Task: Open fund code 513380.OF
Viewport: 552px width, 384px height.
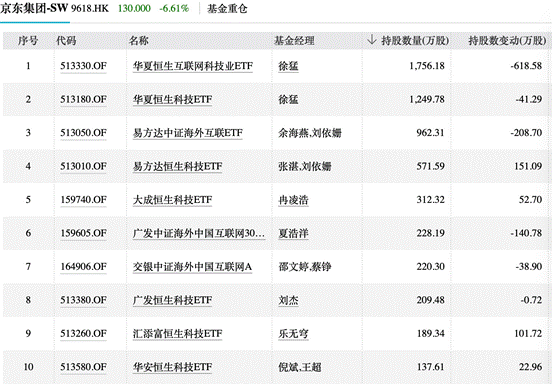Action: pos(83,300)
